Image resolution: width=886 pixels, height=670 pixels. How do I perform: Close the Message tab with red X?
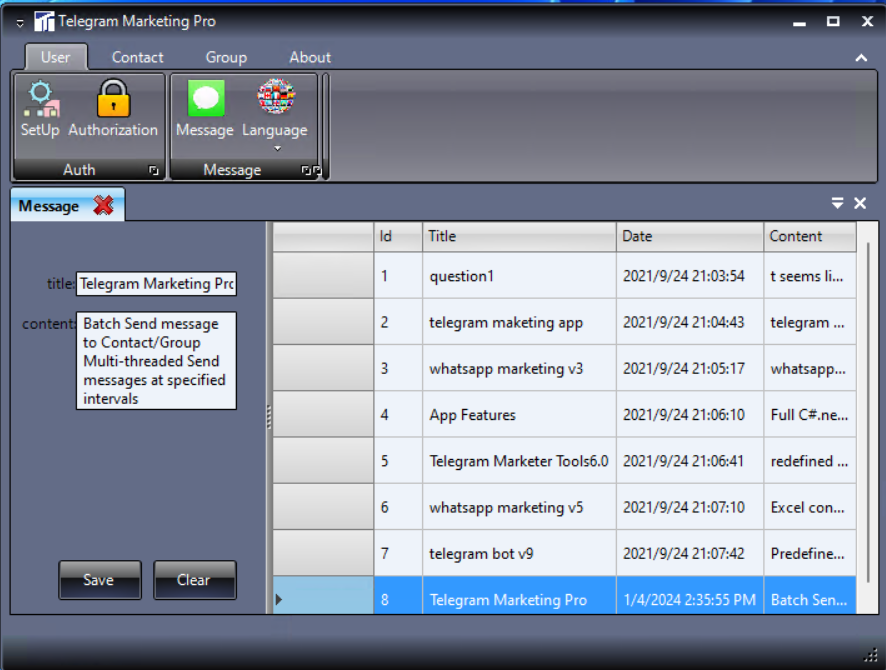[x=103, y=206]
